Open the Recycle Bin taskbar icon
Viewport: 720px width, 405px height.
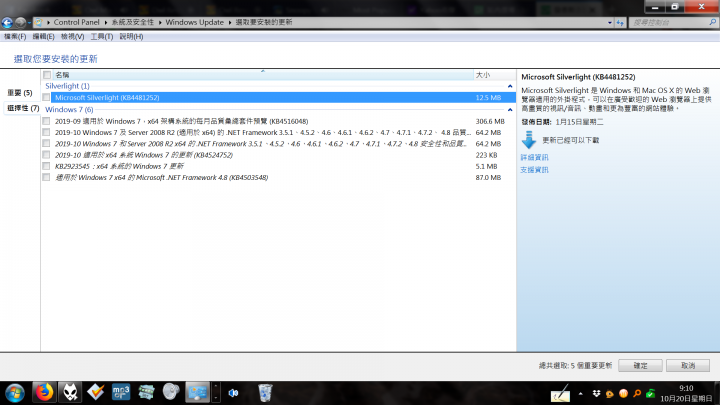point(265,393)
